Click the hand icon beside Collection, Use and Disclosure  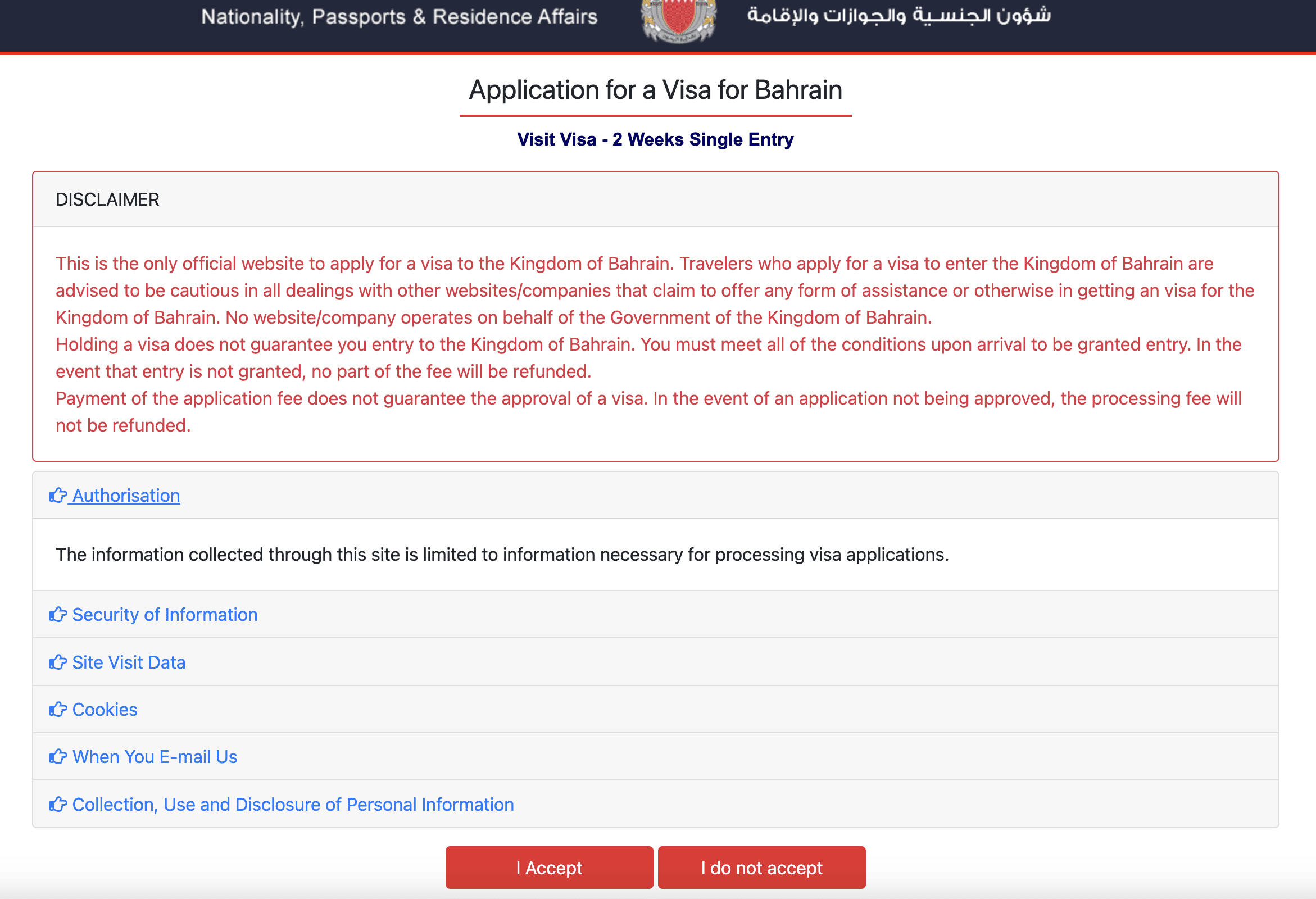tap(58, 805)
